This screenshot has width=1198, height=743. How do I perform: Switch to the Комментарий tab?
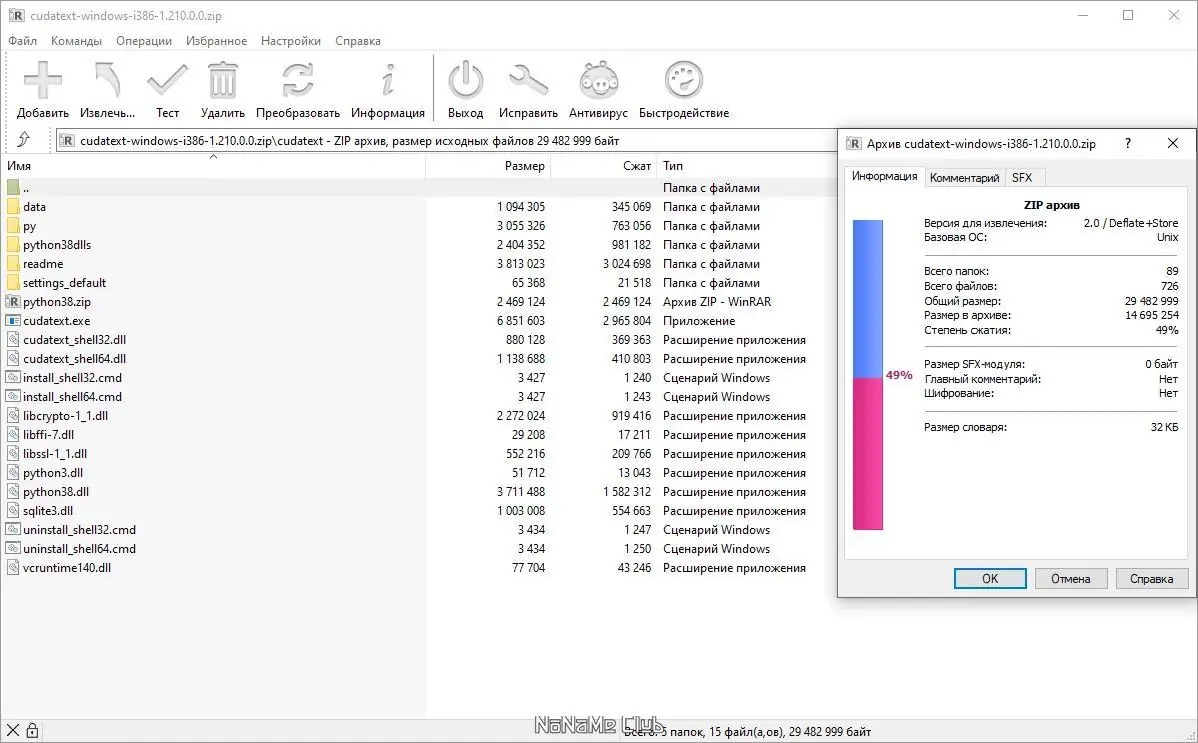point(964,177)
